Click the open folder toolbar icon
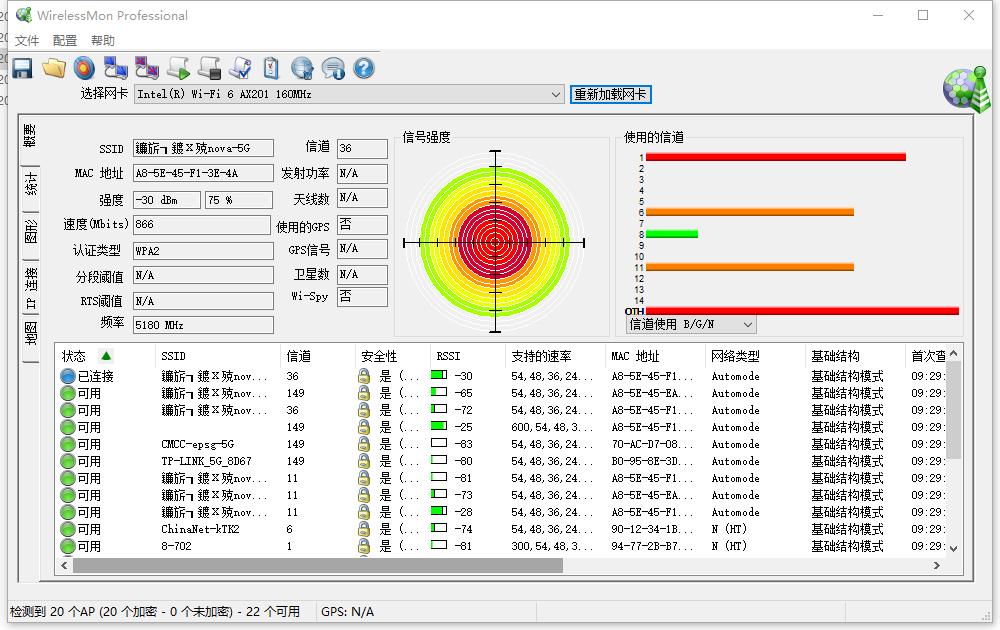This screenshot has width=1000, height=630. [54, 68]
